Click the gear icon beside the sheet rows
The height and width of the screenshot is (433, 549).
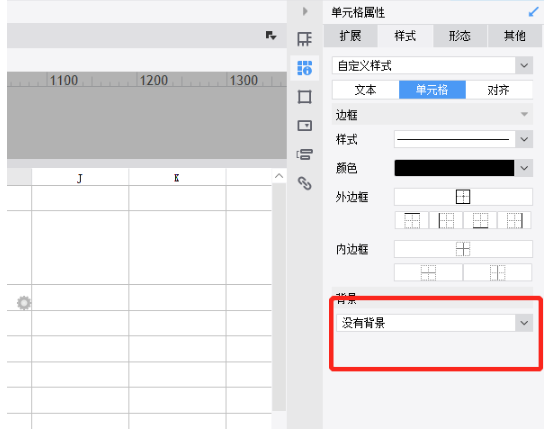point(24,302)
